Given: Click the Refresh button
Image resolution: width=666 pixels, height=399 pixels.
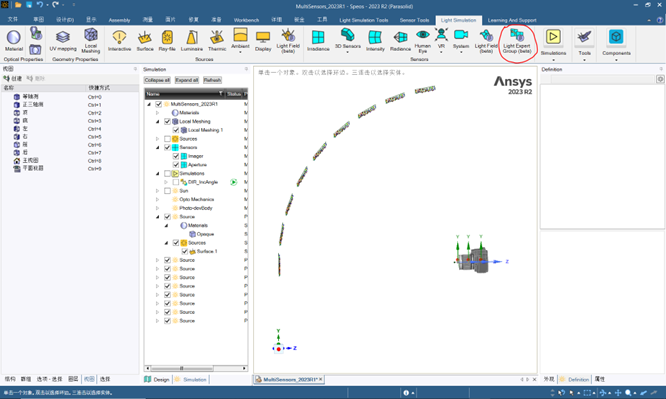Looking at the screenshot, I should pos(212,80).
